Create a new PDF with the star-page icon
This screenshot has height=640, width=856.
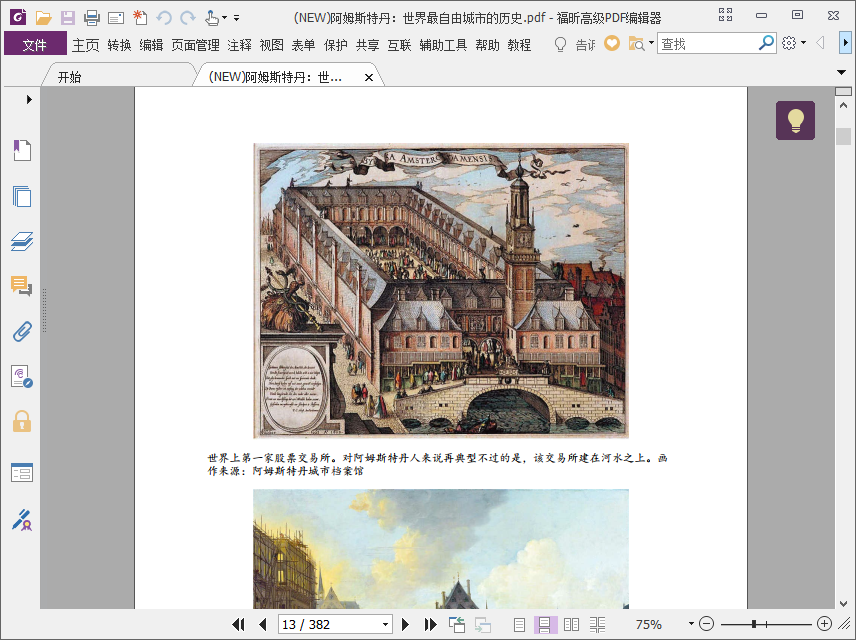[140, 17]
